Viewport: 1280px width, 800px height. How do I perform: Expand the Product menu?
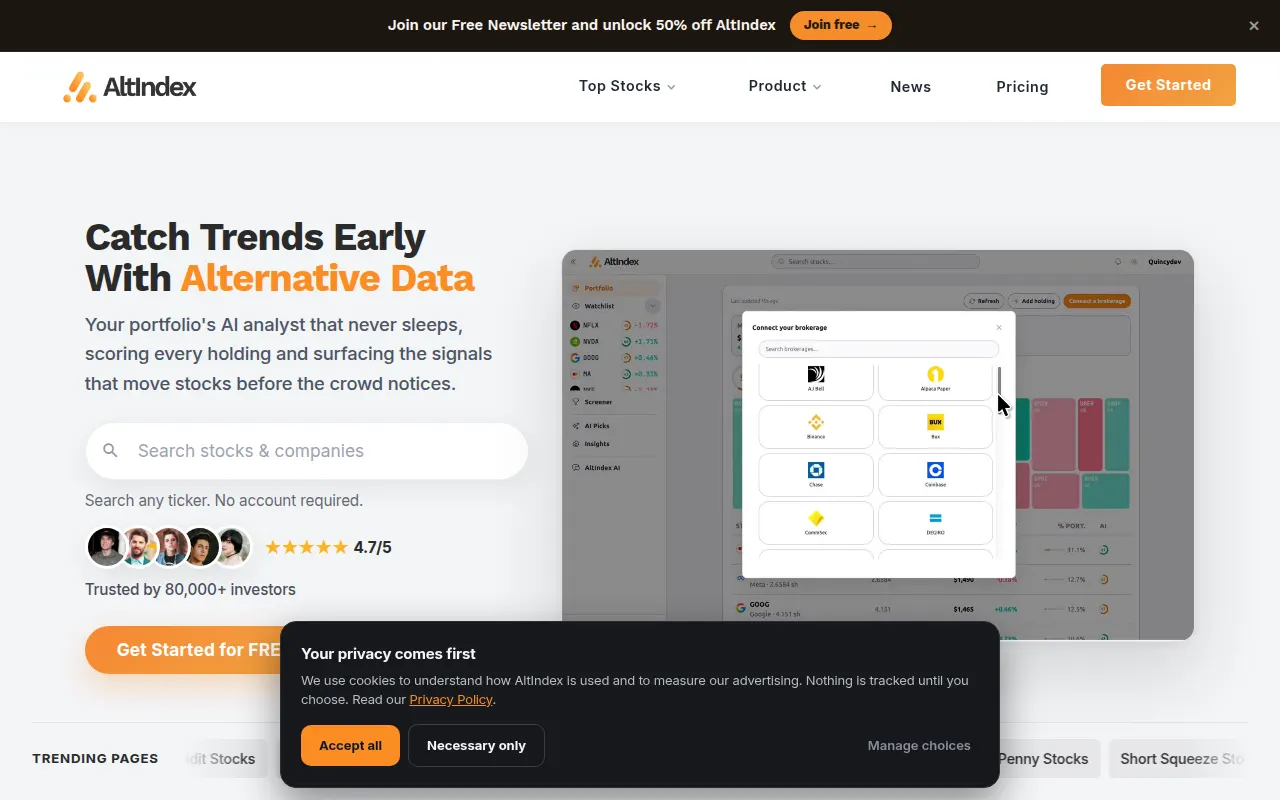[x=785, y=86]
